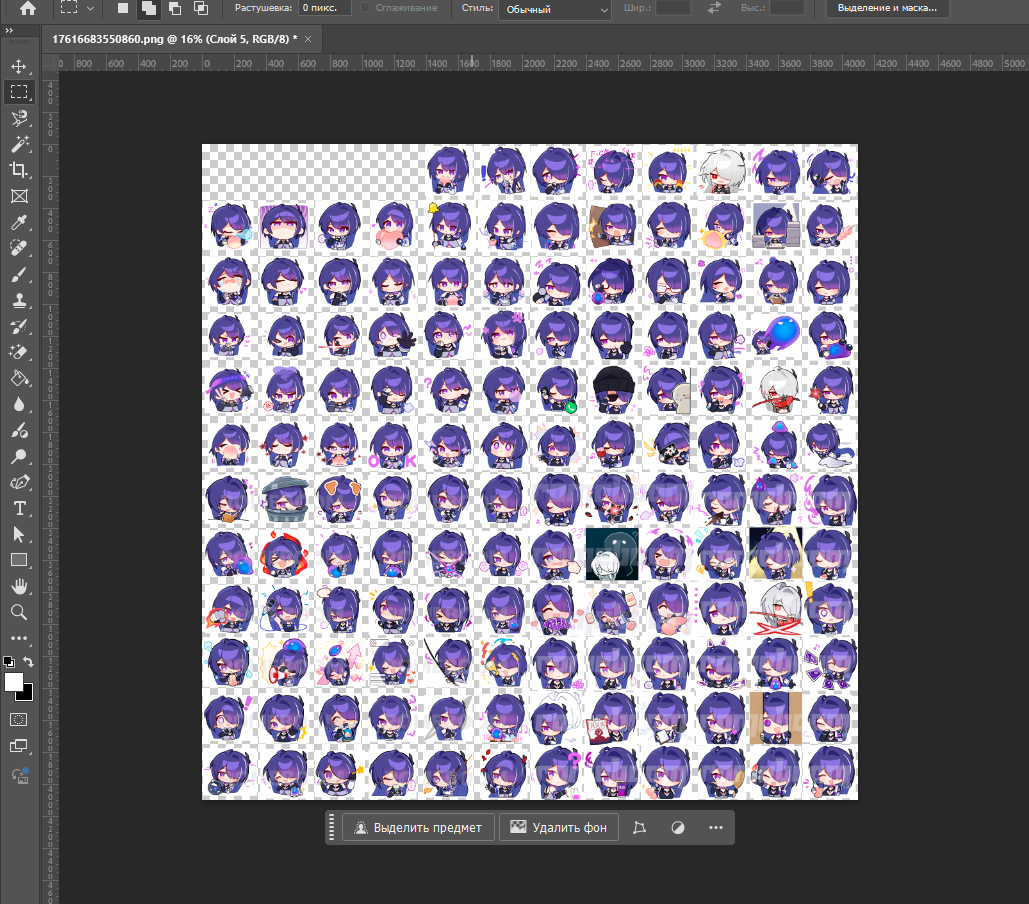Click the Выс. height field
Image resolution: width=1029 pixels, height=904 pixels.
(787, 8)
